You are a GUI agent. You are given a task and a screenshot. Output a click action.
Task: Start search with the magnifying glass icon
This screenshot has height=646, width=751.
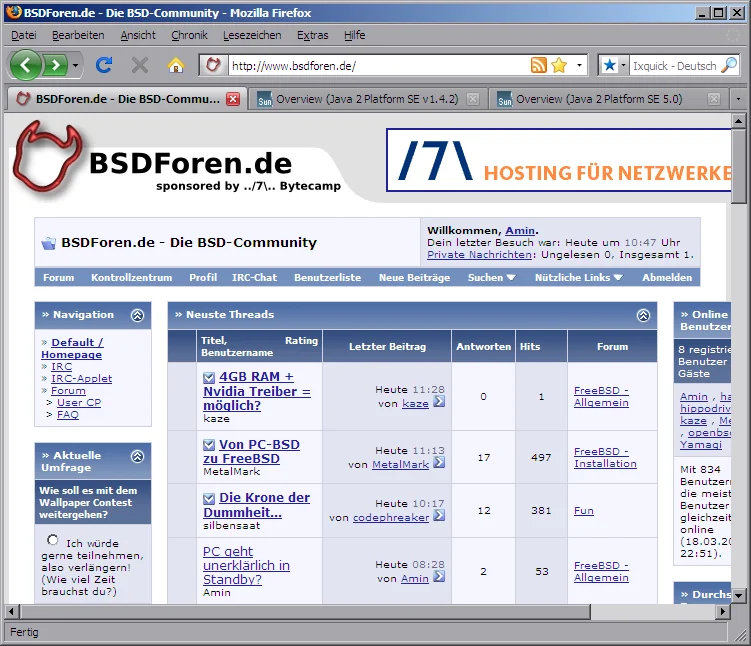pos(729,65)
